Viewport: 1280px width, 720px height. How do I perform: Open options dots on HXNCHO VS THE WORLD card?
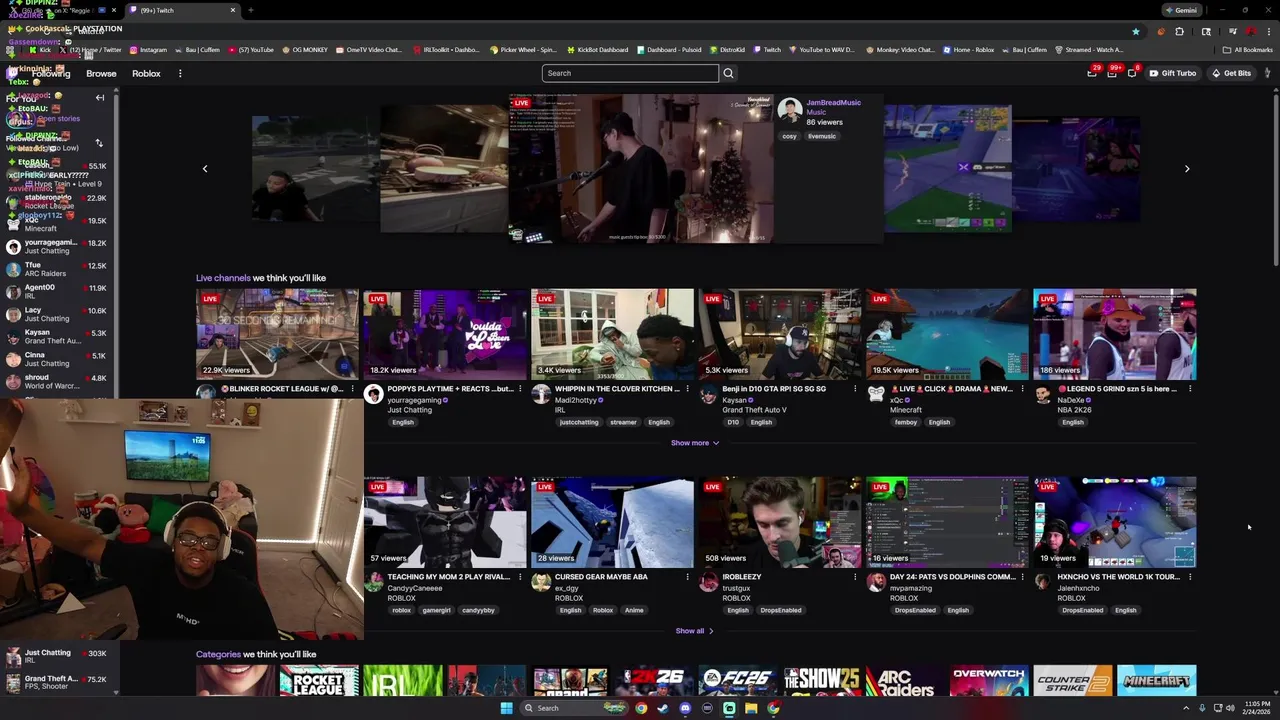click(1190, 577)
